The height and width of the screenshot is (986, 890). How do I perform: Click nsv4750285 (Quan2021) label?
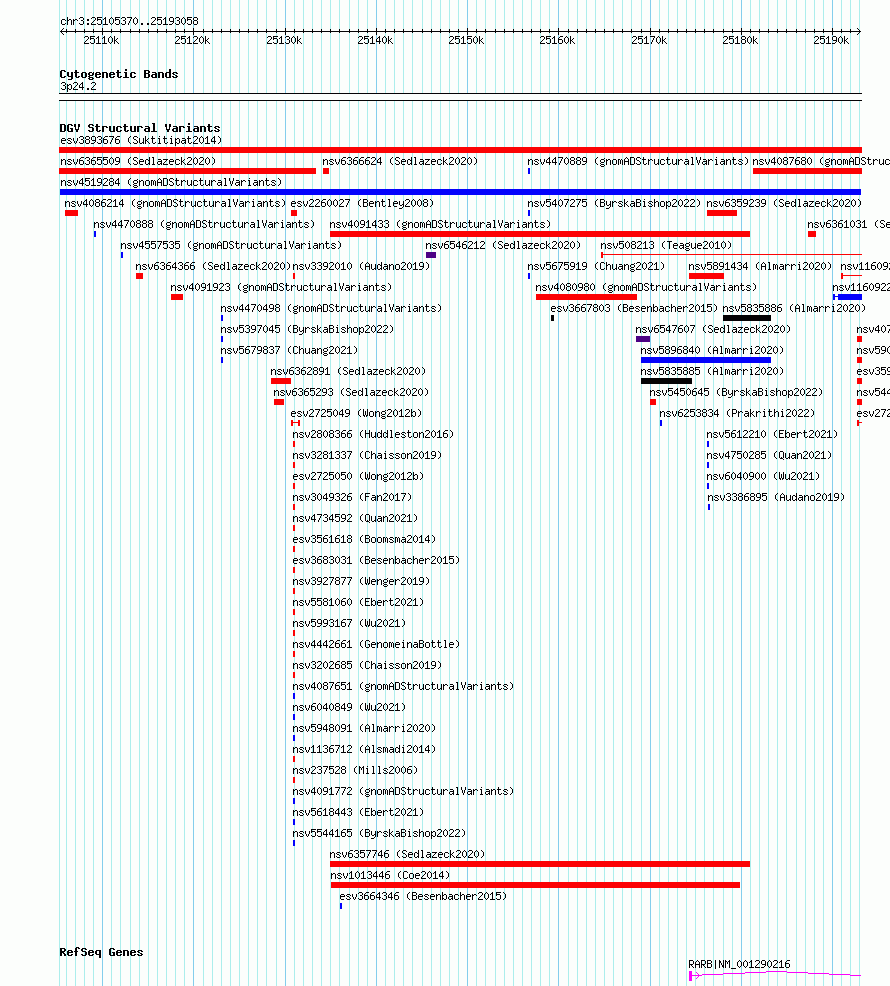(769, 455)
